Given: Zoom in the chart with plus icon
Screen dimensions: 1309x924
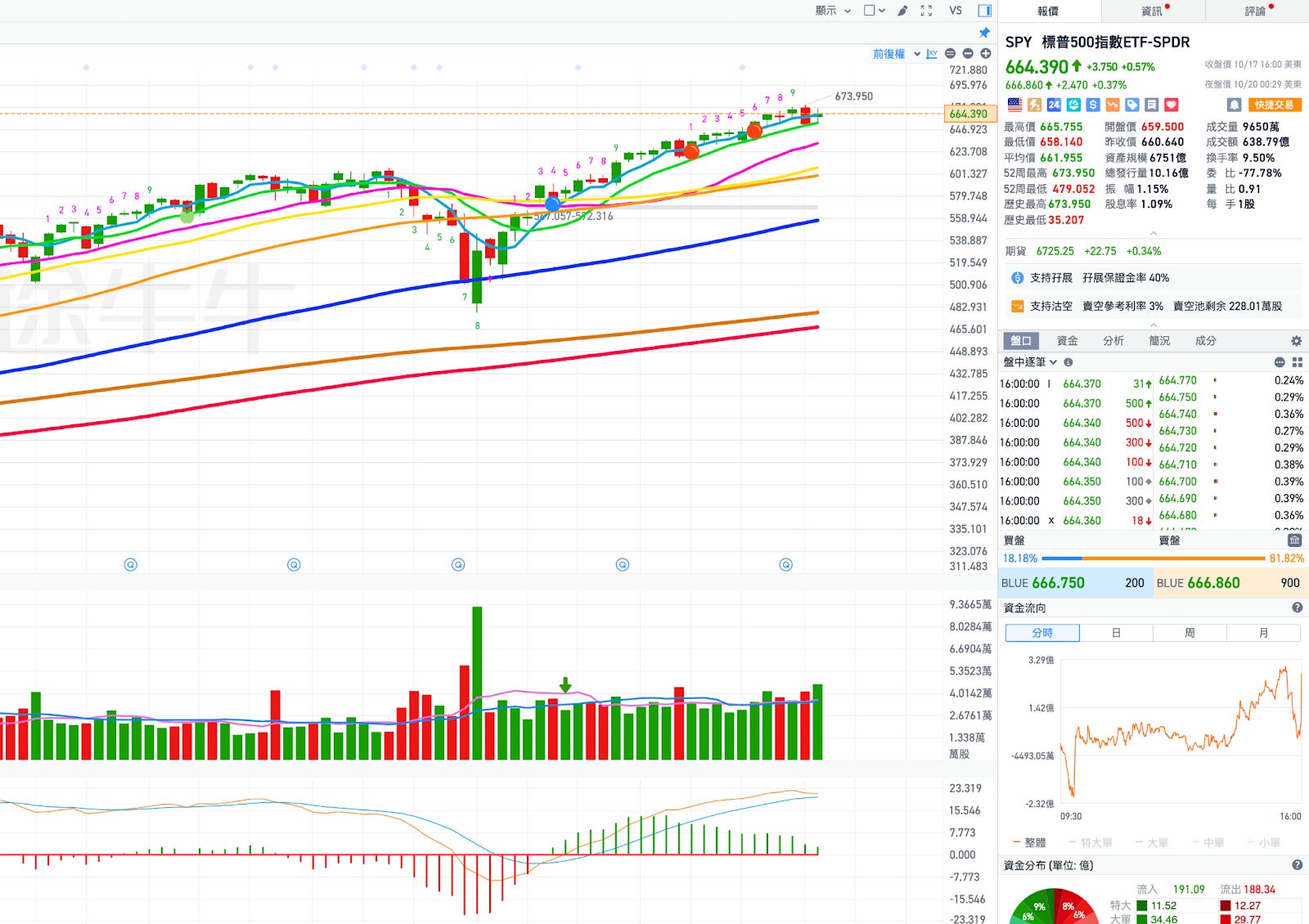Looking at the screenshot, I should [986, 54].
